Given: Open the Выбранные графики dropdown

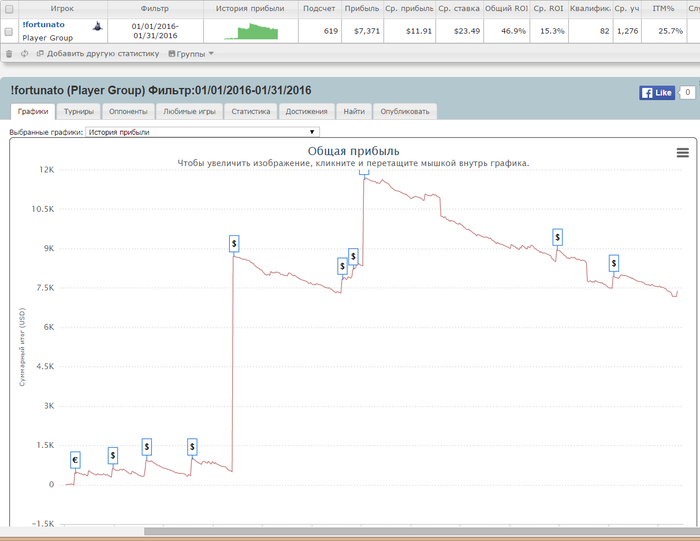Looking at the screenshot, I should pos(202,132).
